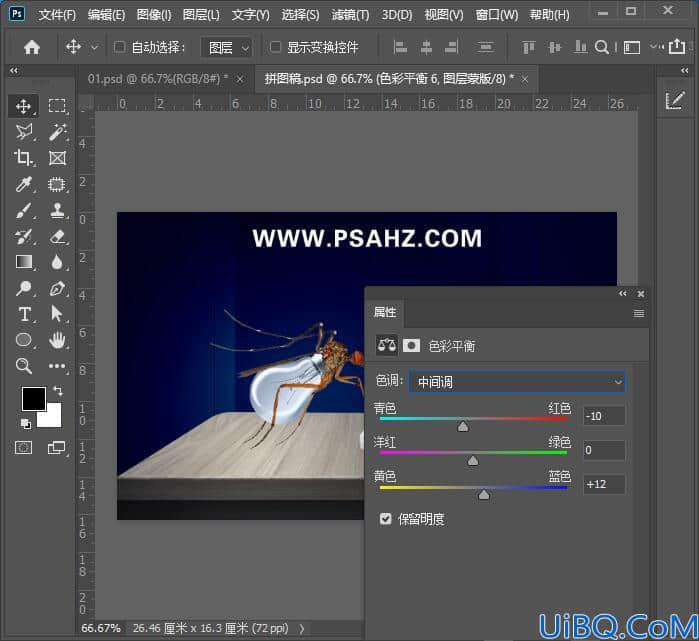The height and width of the screenshot is (641, 699).
Task: Click the 青色-红色 value field showing -10
Action: pos(604,416)
